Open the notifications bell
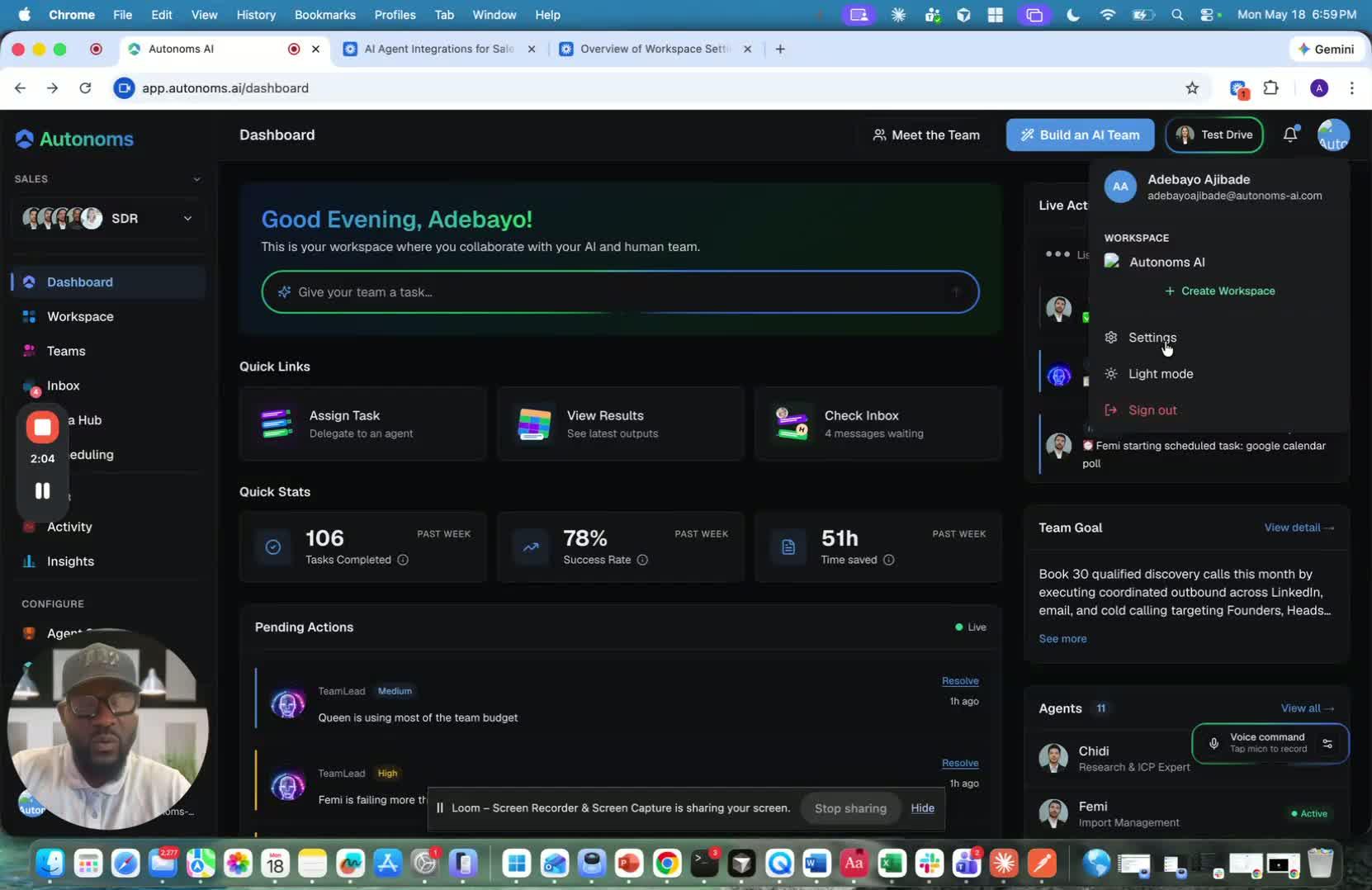Image resolution: width=1372 pixels, height=890 pixels. (x=1290, y=135)
